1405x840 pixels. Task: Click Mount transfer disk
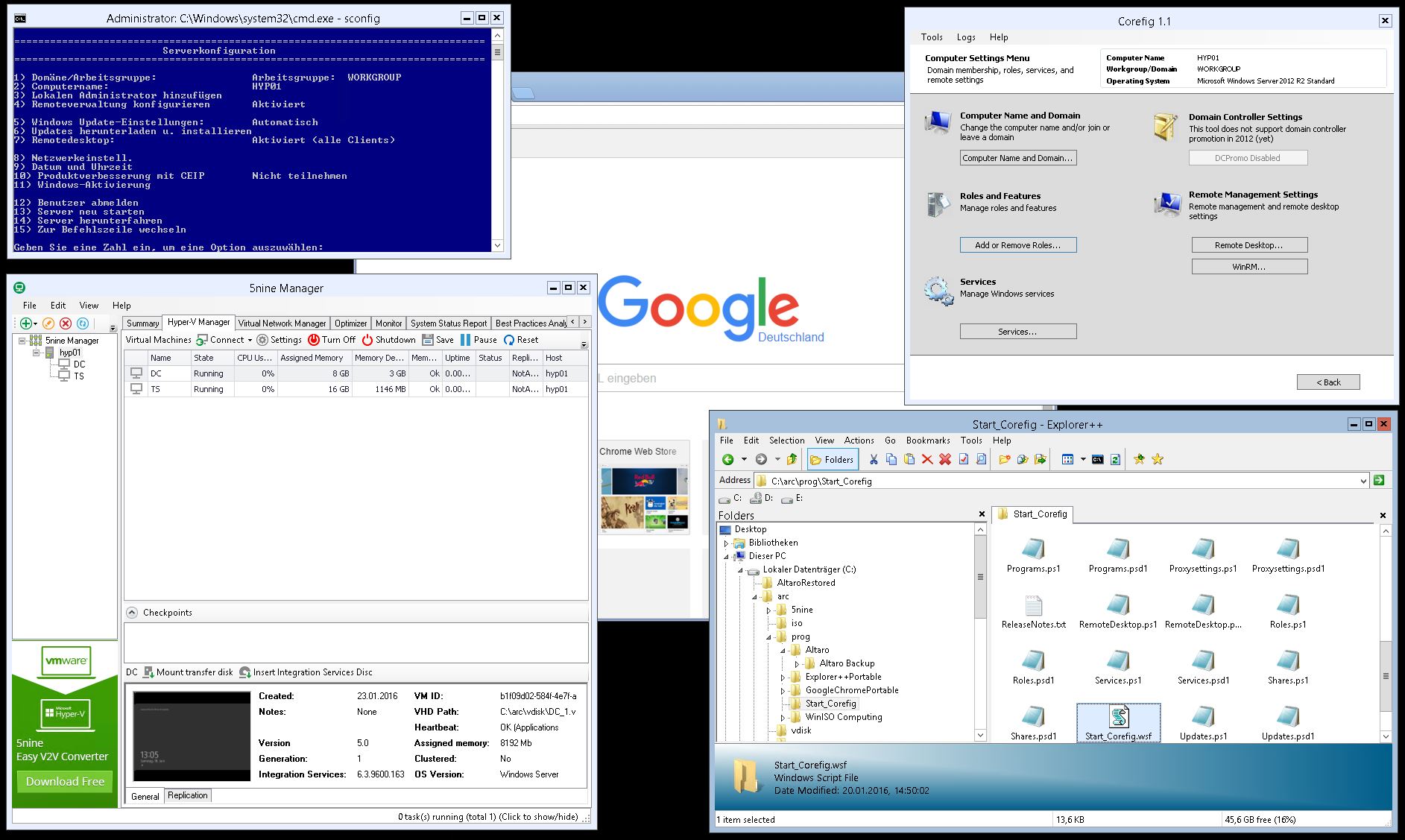(188, 672)
